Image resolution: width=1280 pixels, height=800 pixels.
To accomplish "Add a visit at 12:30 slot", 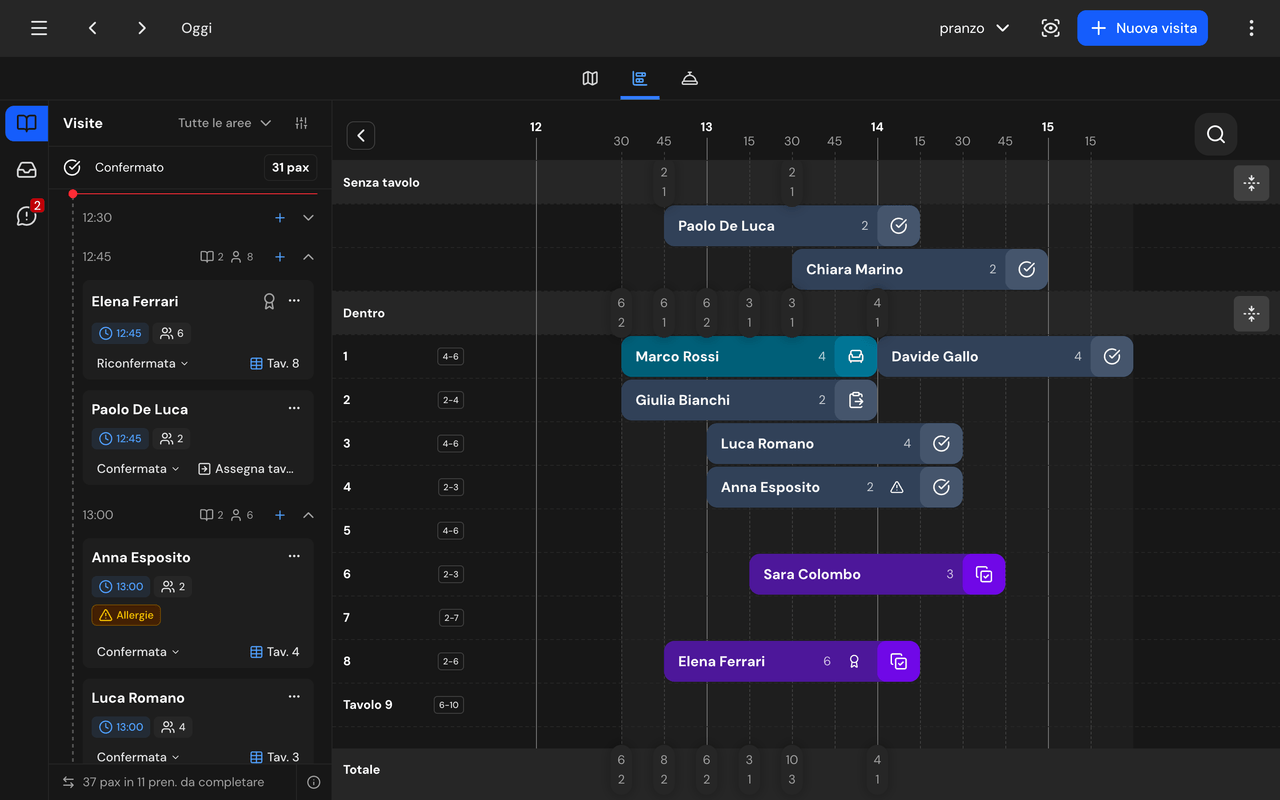I will [280, 217].
